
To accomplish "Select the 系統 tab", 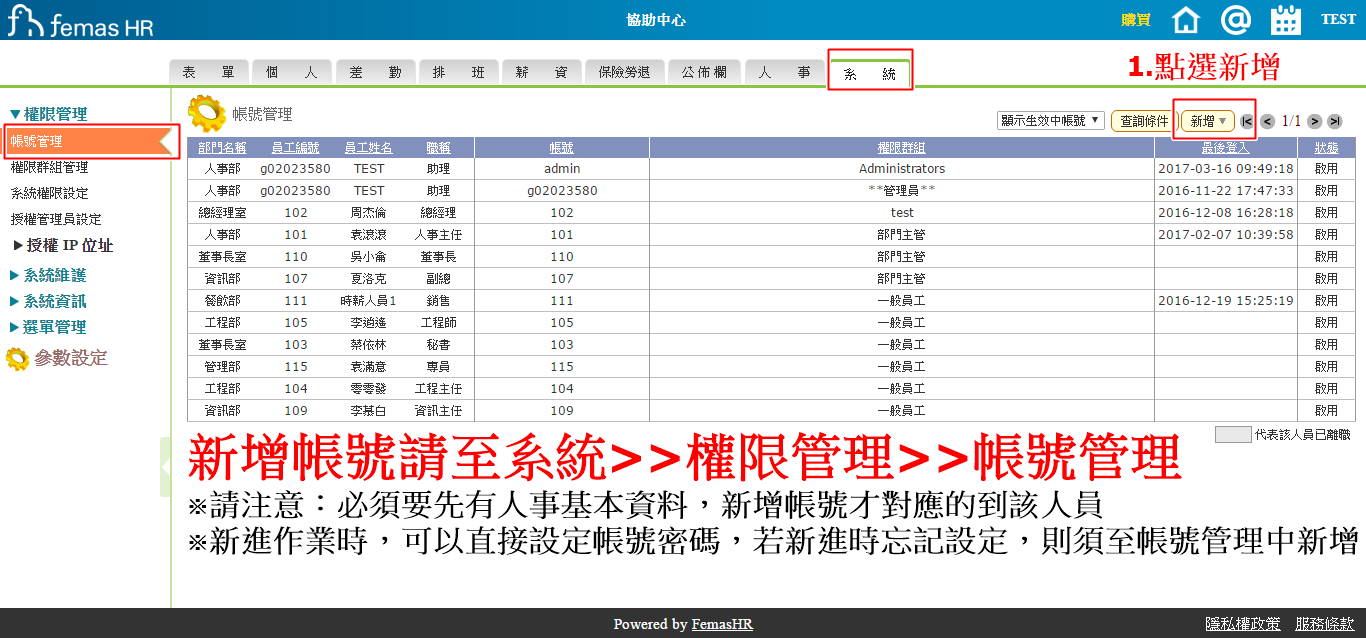I will (870, 73).
